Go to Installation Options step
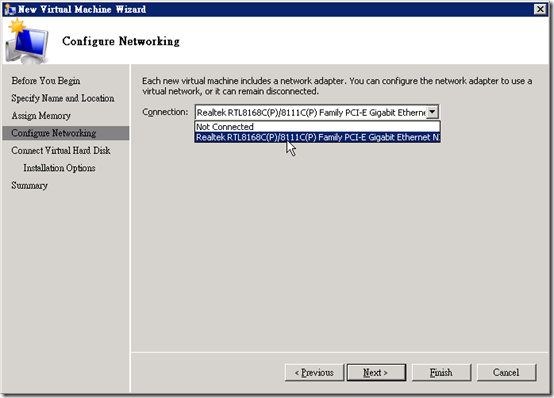Viewport: 554px width, 398px height. 59,168
